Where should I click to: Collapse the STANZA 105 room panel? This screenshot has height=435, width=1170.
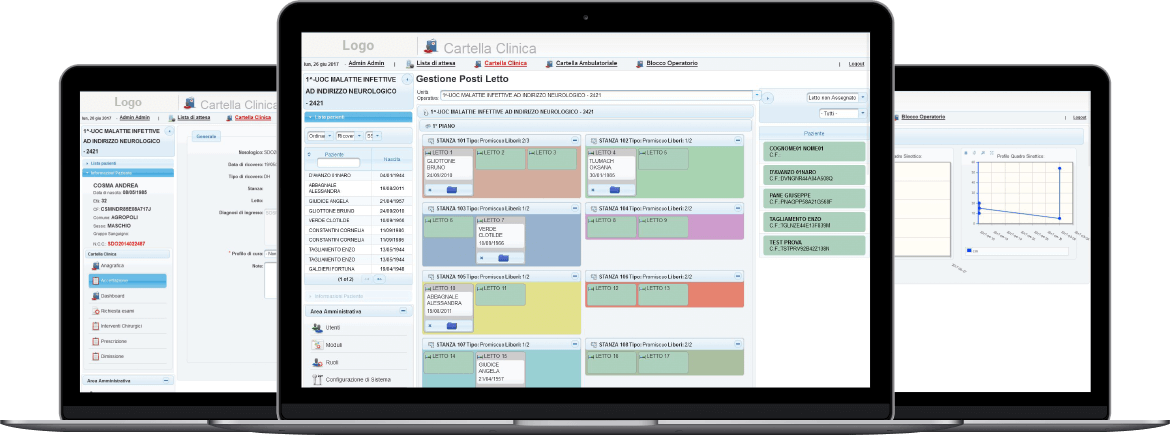575,277
